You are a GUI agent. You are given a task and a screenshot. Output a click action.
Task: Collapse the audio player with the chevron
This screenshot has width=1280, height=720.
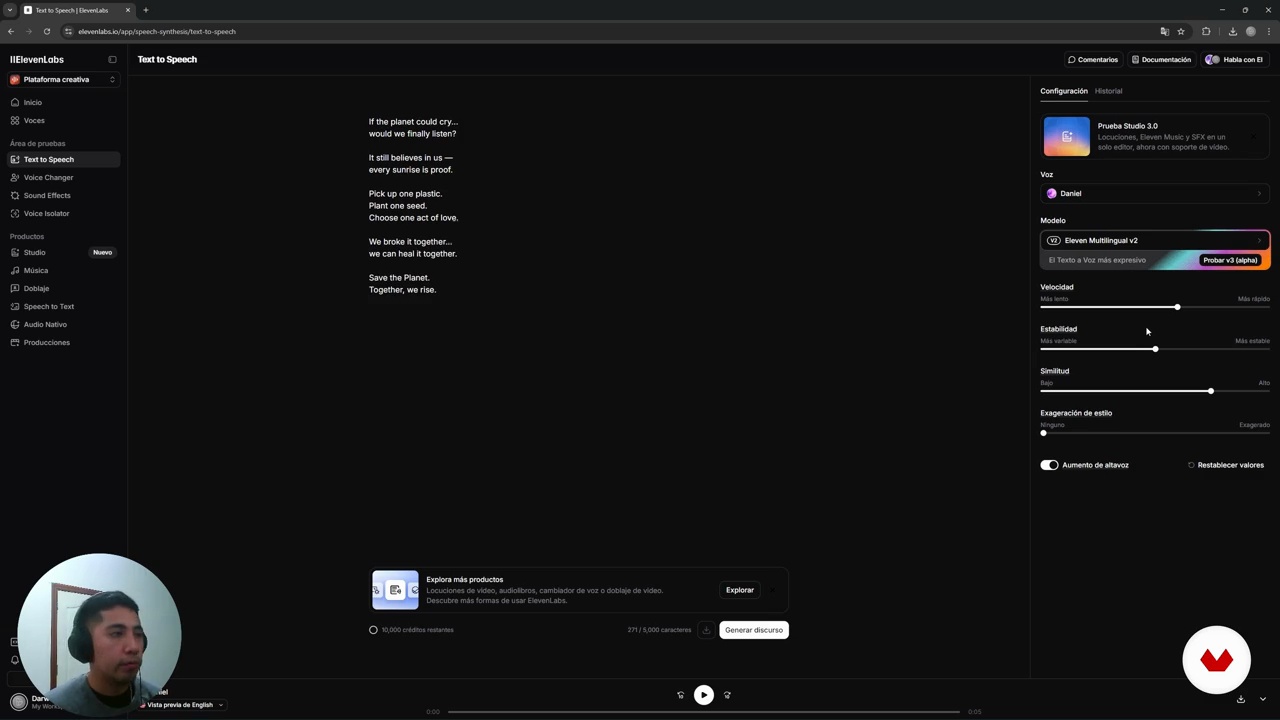point(1263,699)
